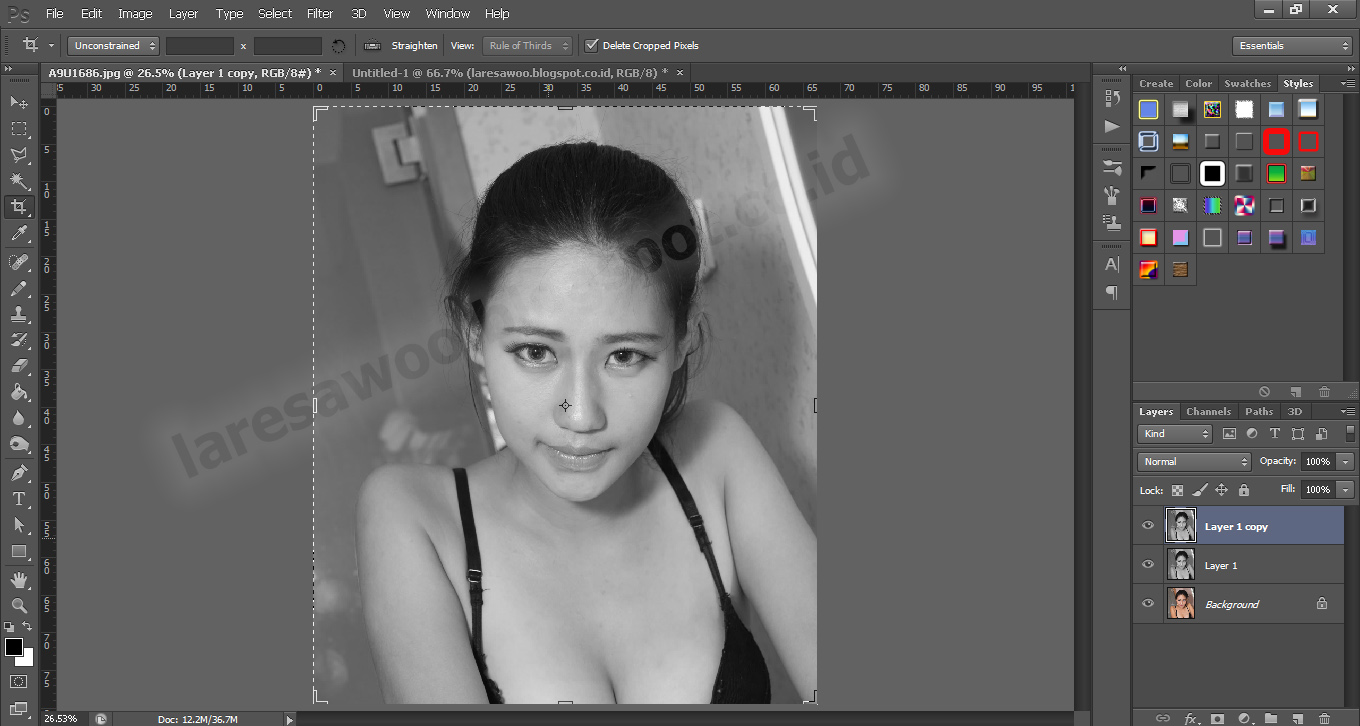Open the Styles panel flyout menu

click(x=1348, y=84)
